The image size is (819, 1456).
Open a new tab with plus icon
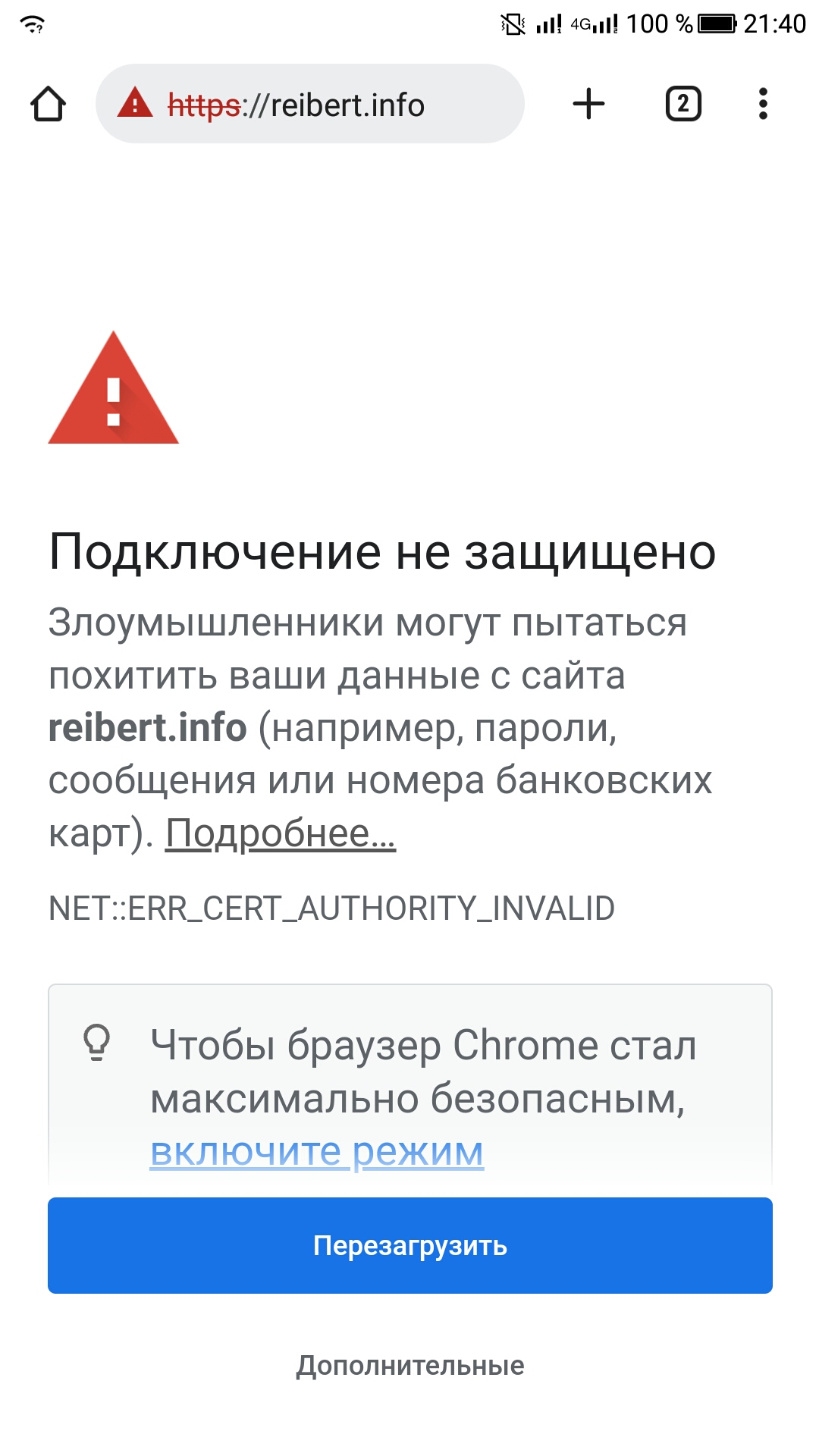pos(588,104)
